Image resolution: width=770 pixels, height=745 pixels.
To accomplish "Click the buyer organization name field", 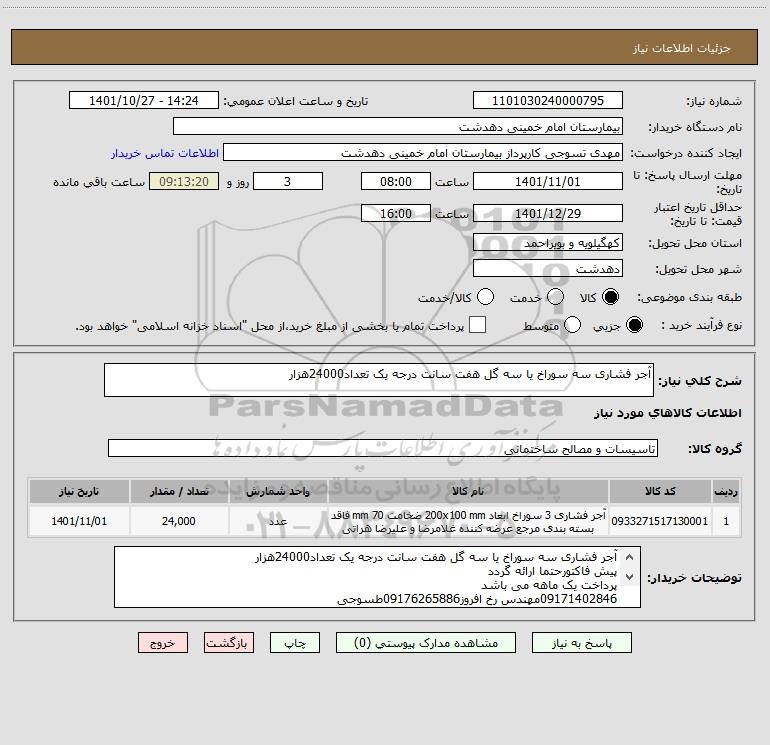I will 398,126.
